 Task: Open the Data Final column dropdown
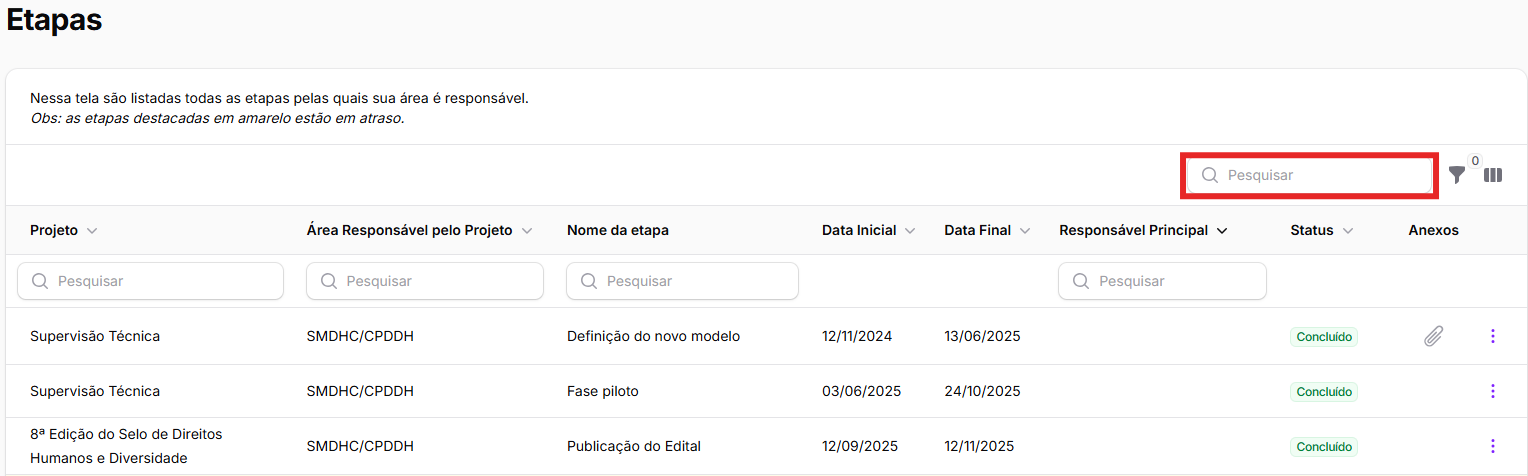click(x=1024, y=231)
